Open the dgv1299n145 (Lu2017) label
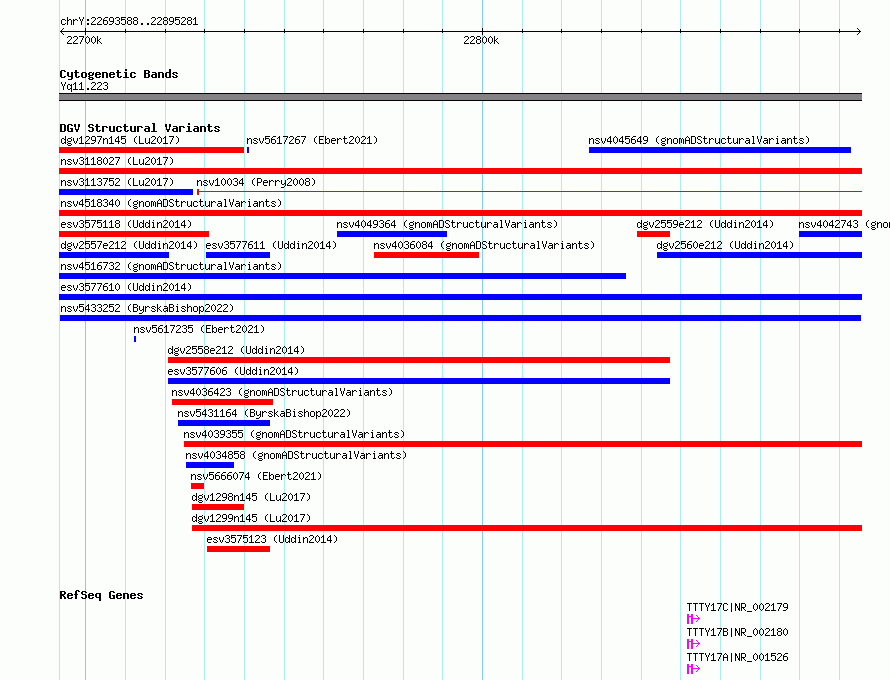The height and width of the screenshot is (680, 890). click(251, 518)
